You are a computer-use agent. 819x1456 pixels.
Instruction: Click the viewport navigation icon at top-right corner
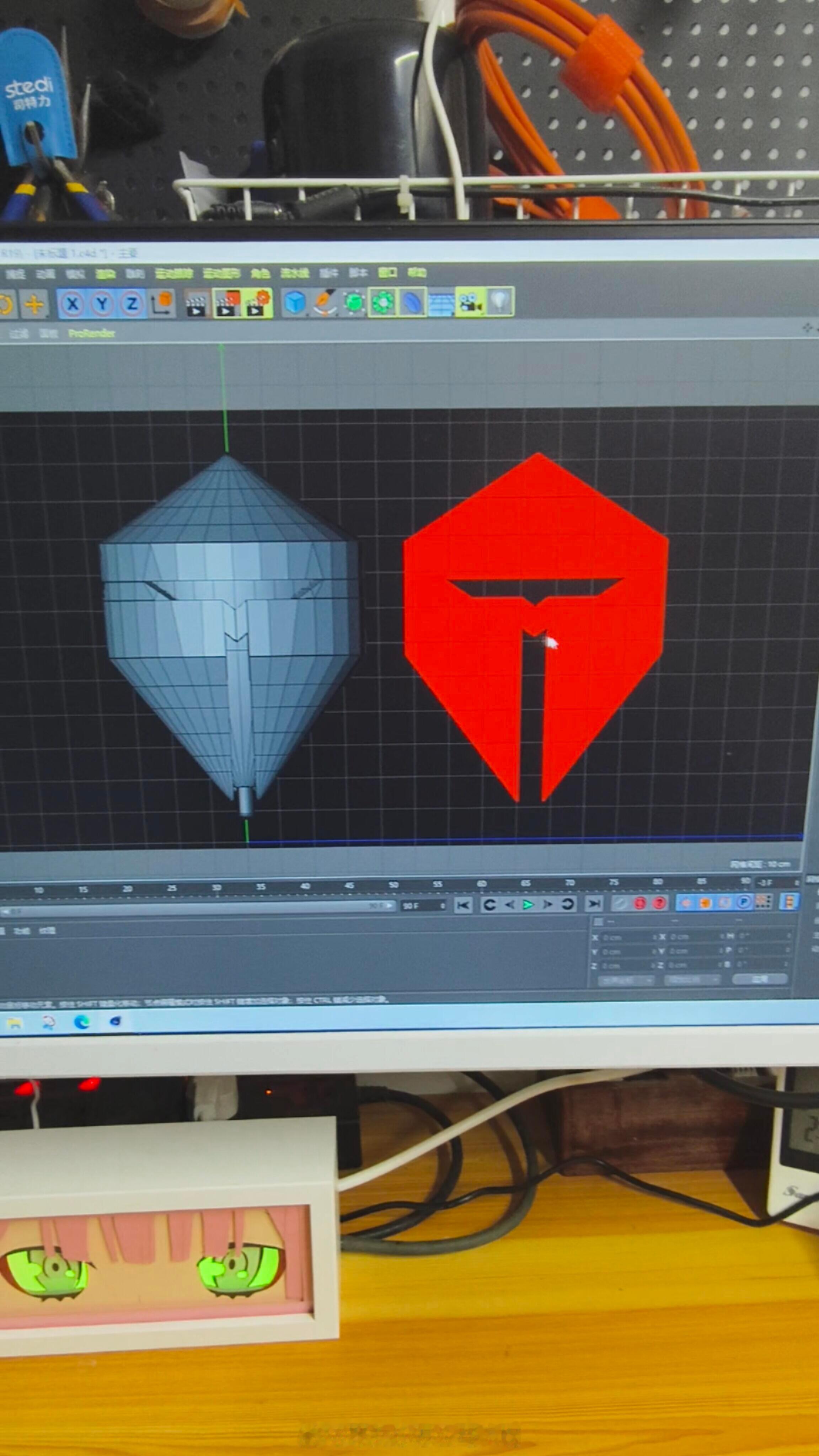click(x=808, y=328)
